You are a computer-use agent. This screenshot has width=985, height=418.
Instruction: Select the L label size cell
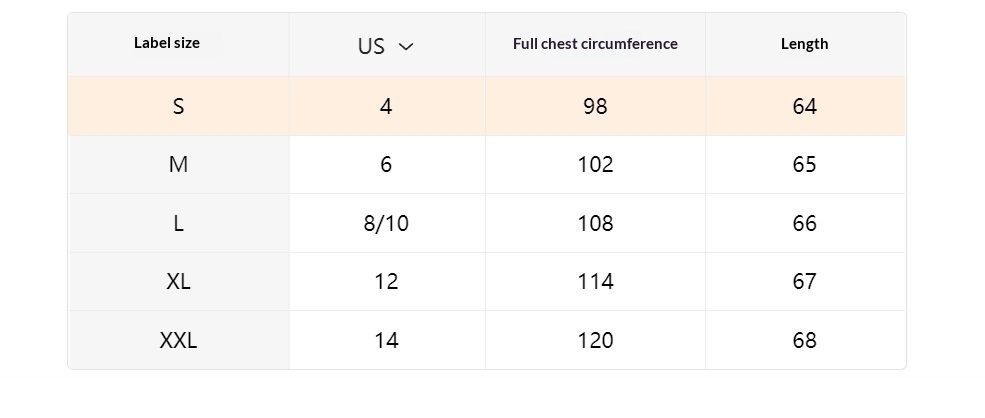[x=178, y=223]
